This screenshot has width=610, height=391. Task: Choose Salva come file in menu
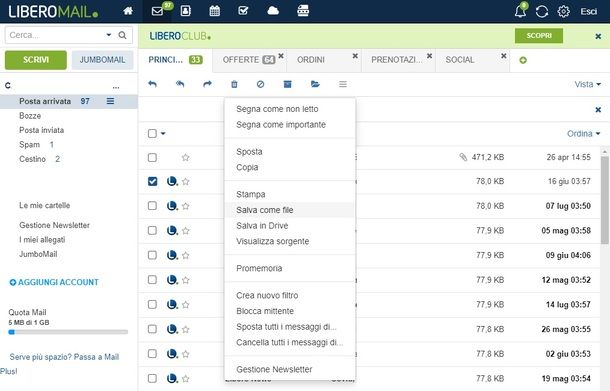tap(290, 210)
